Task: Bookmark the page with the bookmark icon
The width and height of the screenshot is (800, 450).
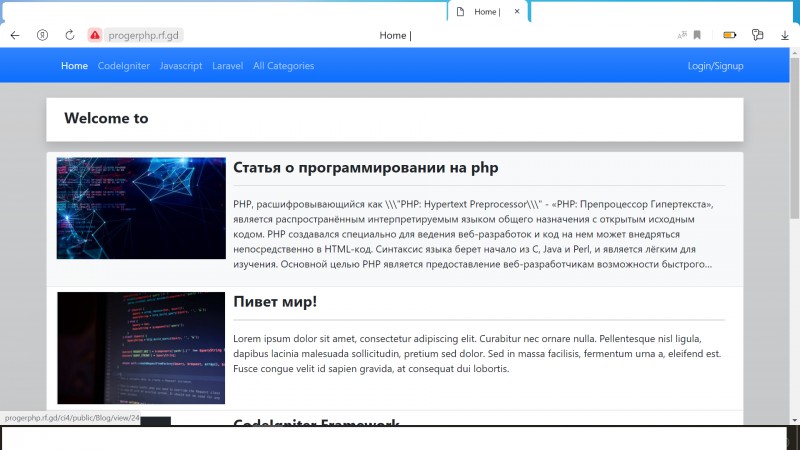Action: click(697, 35)
